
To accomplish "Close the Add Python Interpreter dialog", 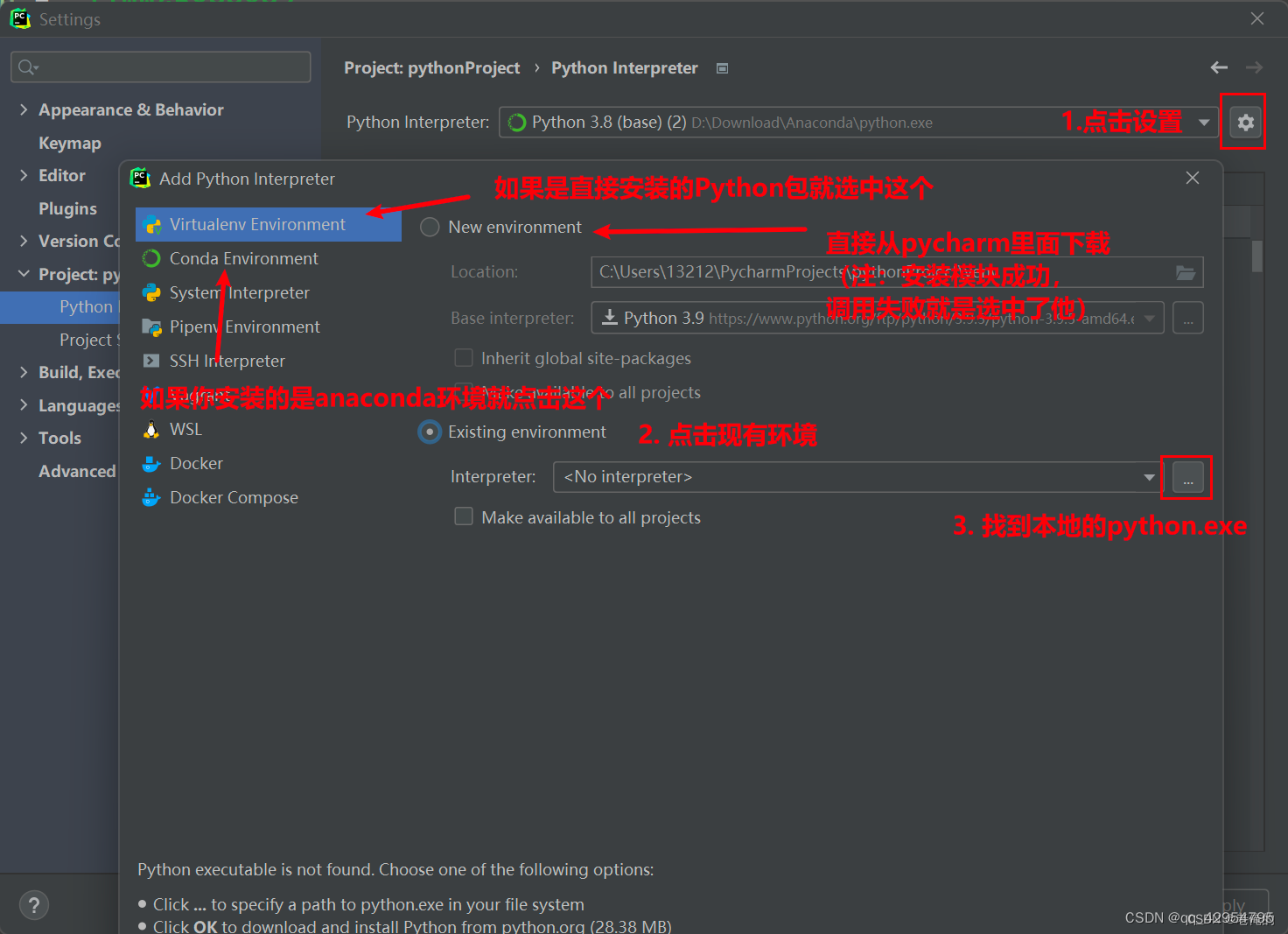I will coord(1192,178).
